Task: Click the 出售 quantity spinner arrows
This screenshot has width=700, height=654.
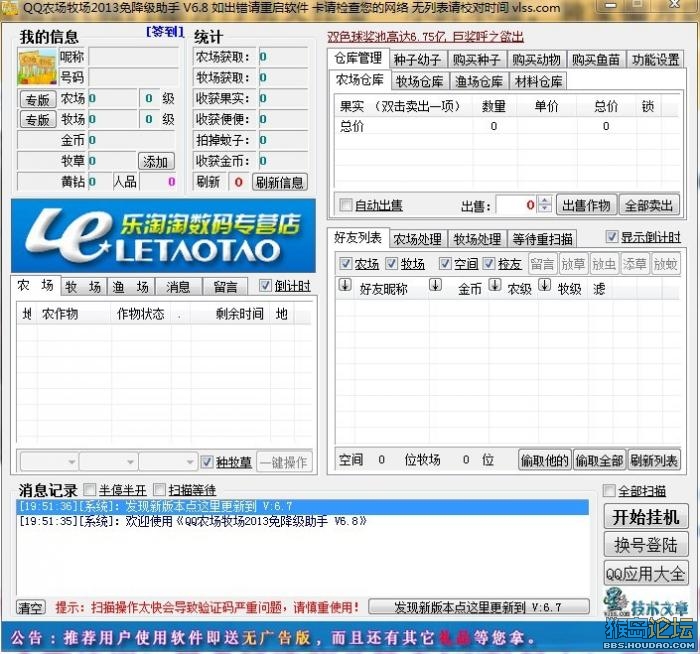Action: pos(545,204)
